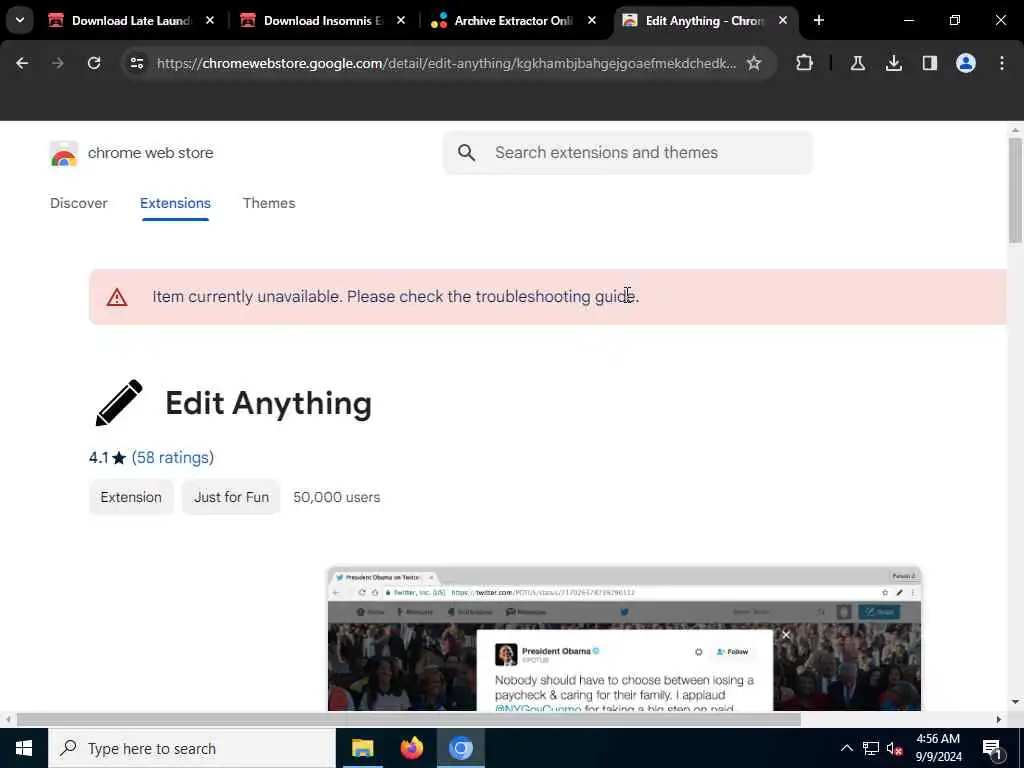
Task: Open a new browser tab
Action: [x=819, y=20]
